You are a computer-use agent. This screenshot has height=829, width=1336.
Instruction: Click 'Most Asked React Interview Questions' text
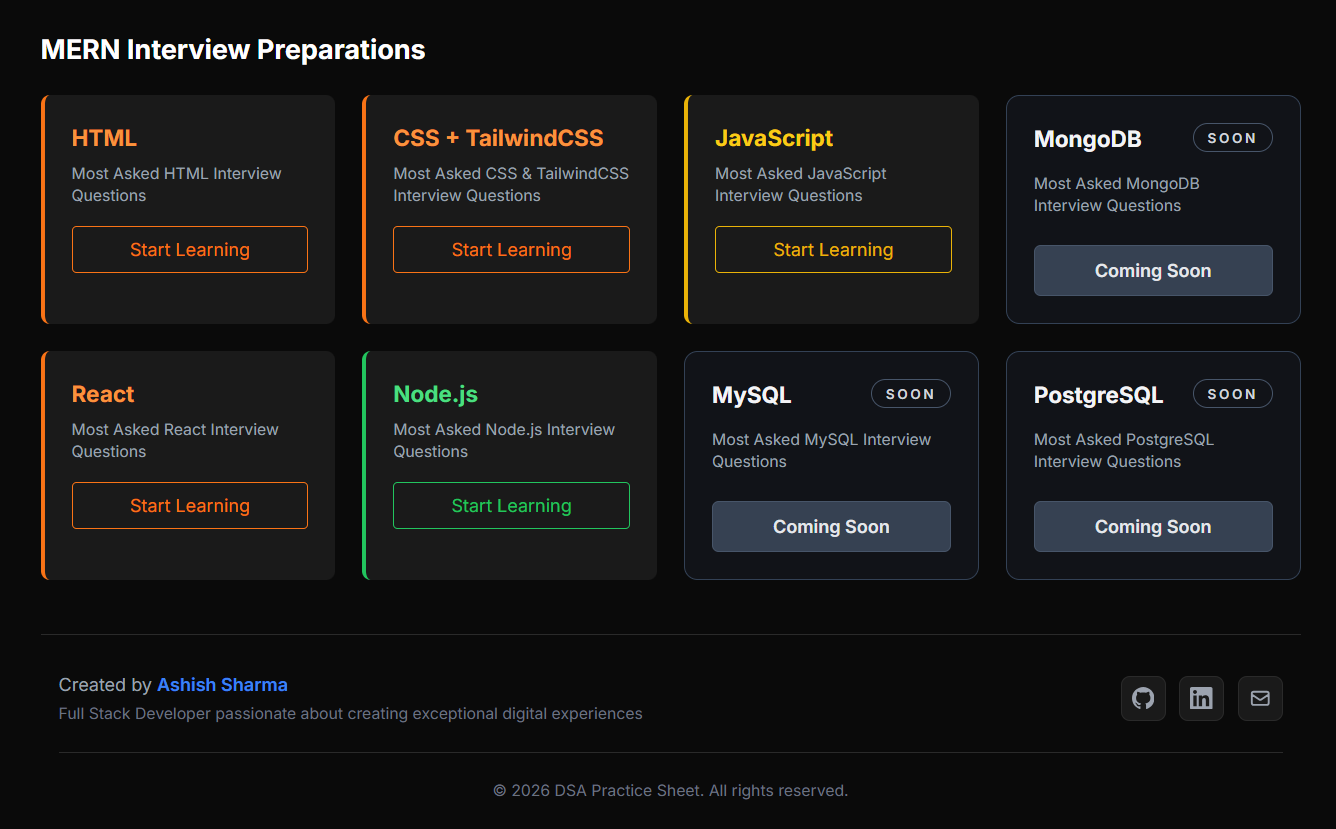(175, 440)
